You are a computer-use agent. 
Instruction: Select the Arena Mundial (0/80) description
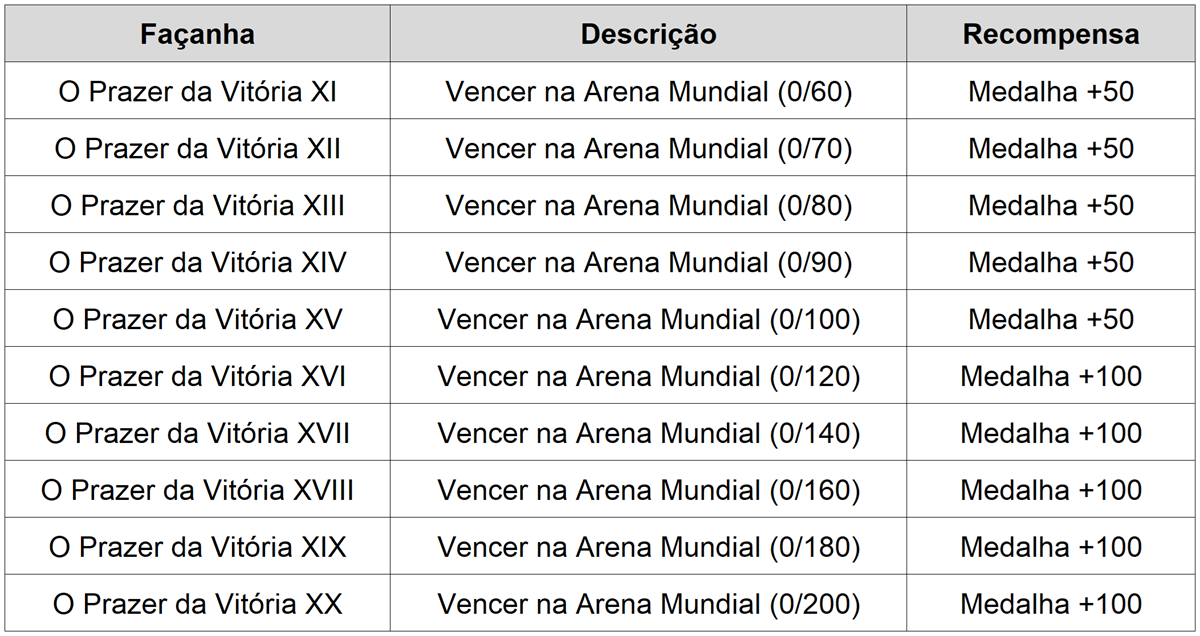(x=648, y=206)
